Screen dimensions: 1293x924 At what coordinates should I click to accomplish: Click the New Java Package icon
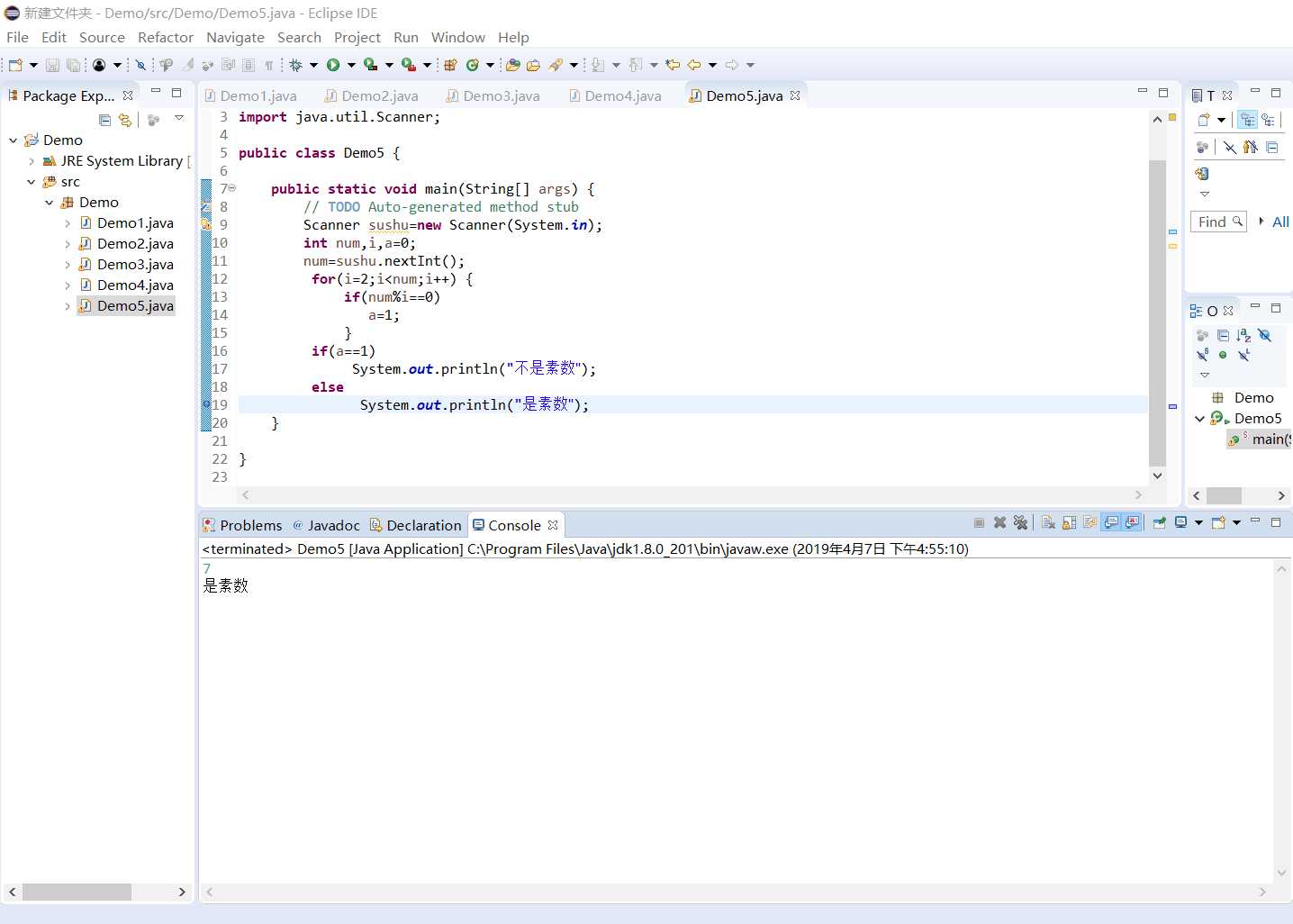click(x=451, y=65)
